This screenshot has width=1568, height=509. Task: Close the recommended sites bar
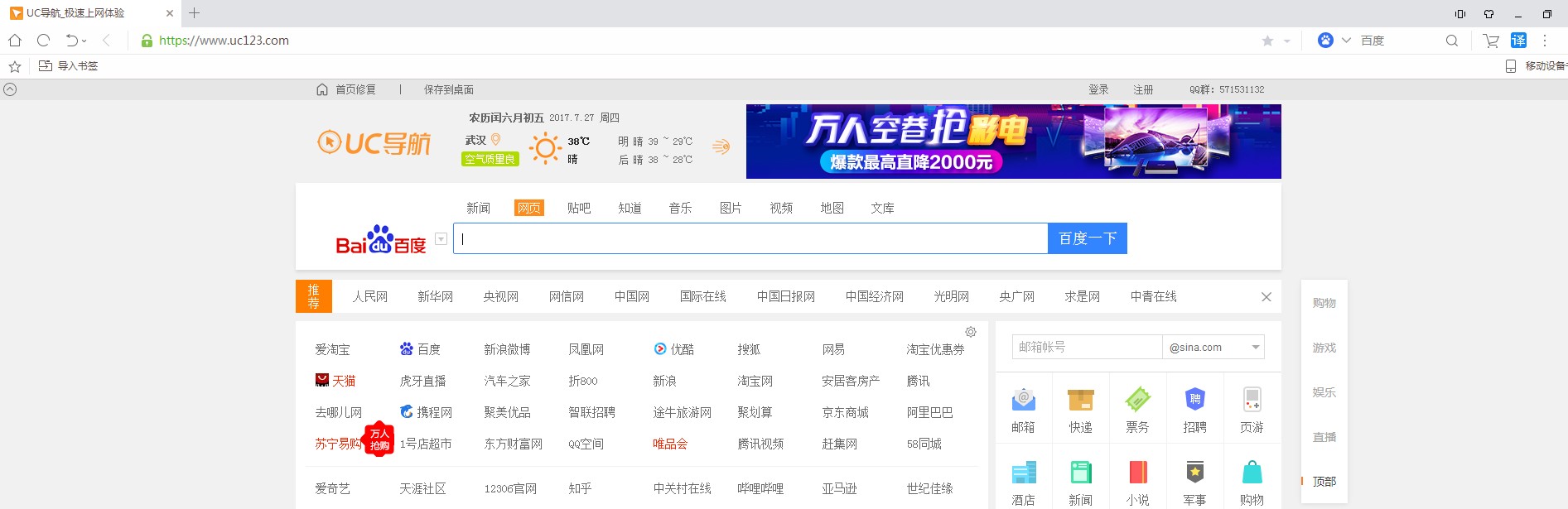coord(1266,297)
